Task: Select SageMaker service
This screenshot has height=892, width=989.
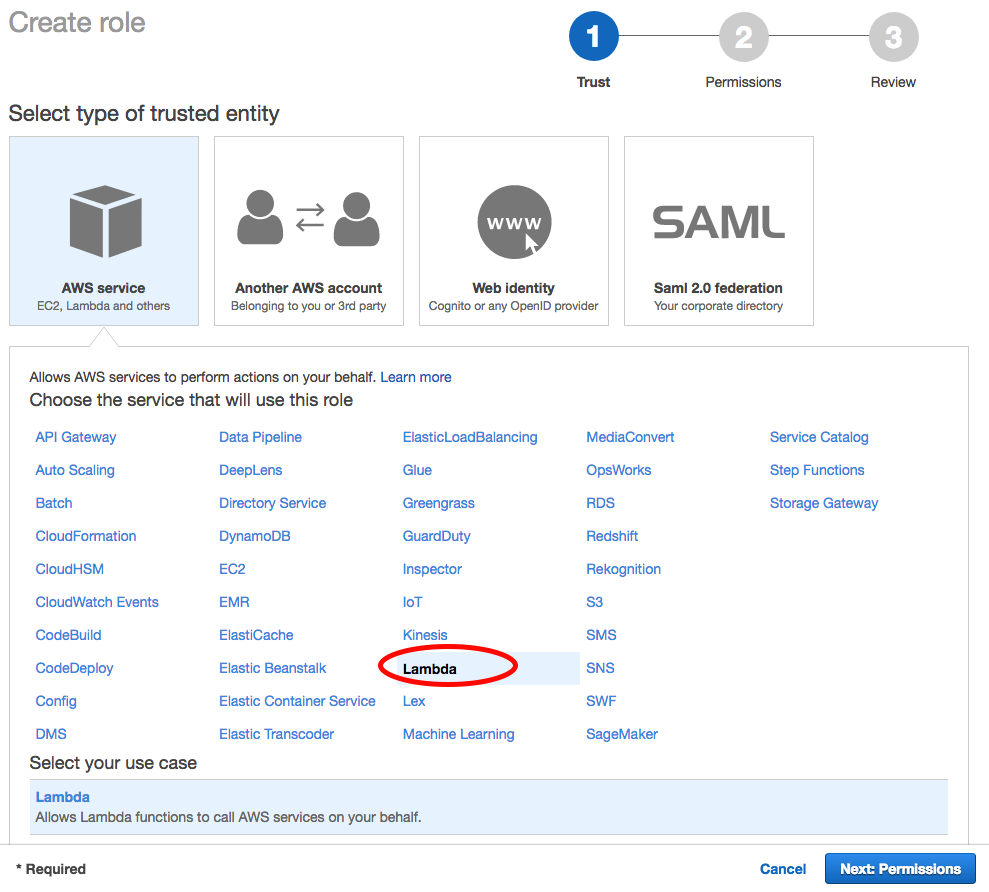Action: [x=621, y=734]
